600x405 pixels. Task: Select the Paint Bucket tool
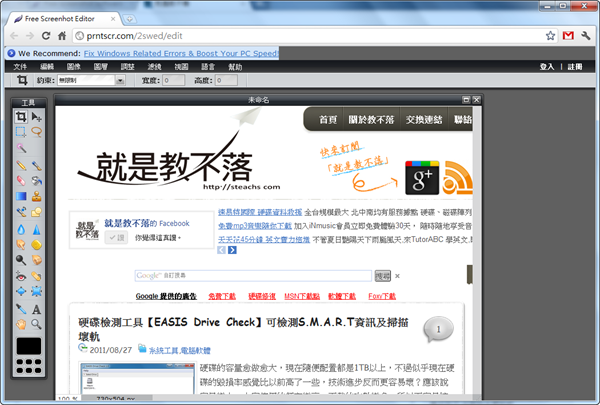pos(37,180)
